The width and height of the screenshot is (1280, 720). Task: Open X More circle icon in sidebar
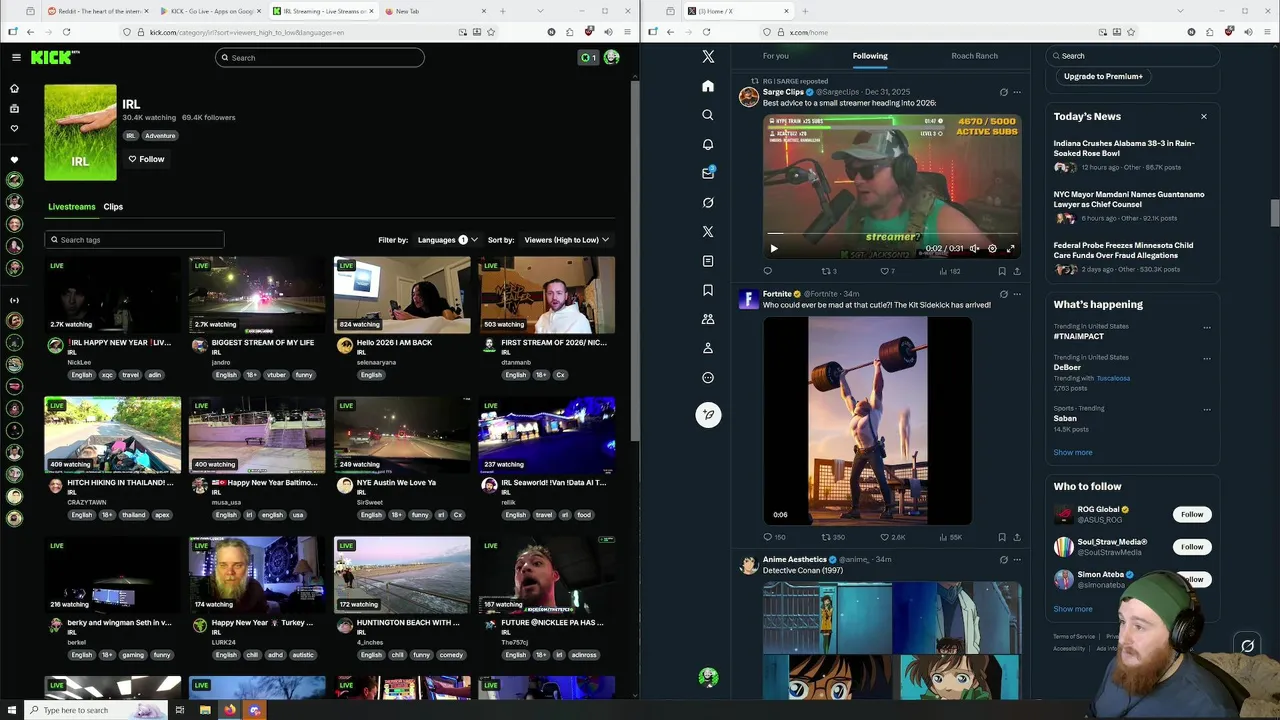(708, 377)
